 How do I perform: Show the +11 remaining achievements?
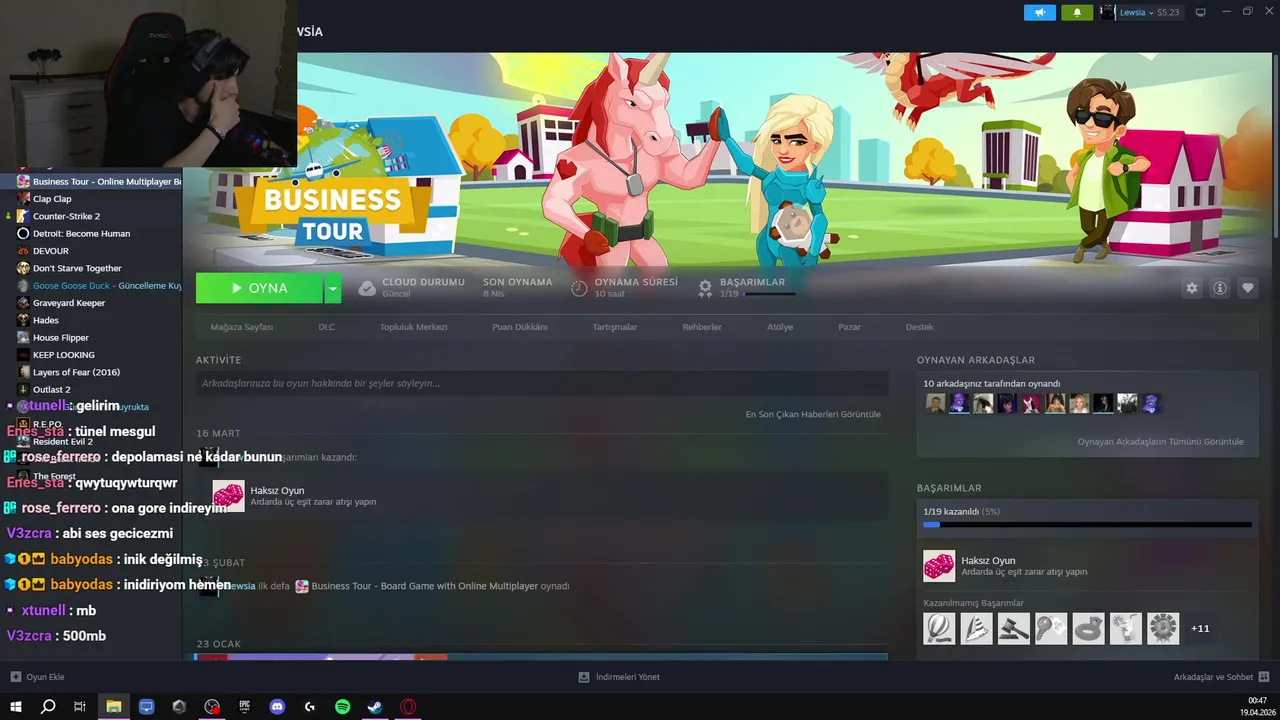(x=1200, y=628)
